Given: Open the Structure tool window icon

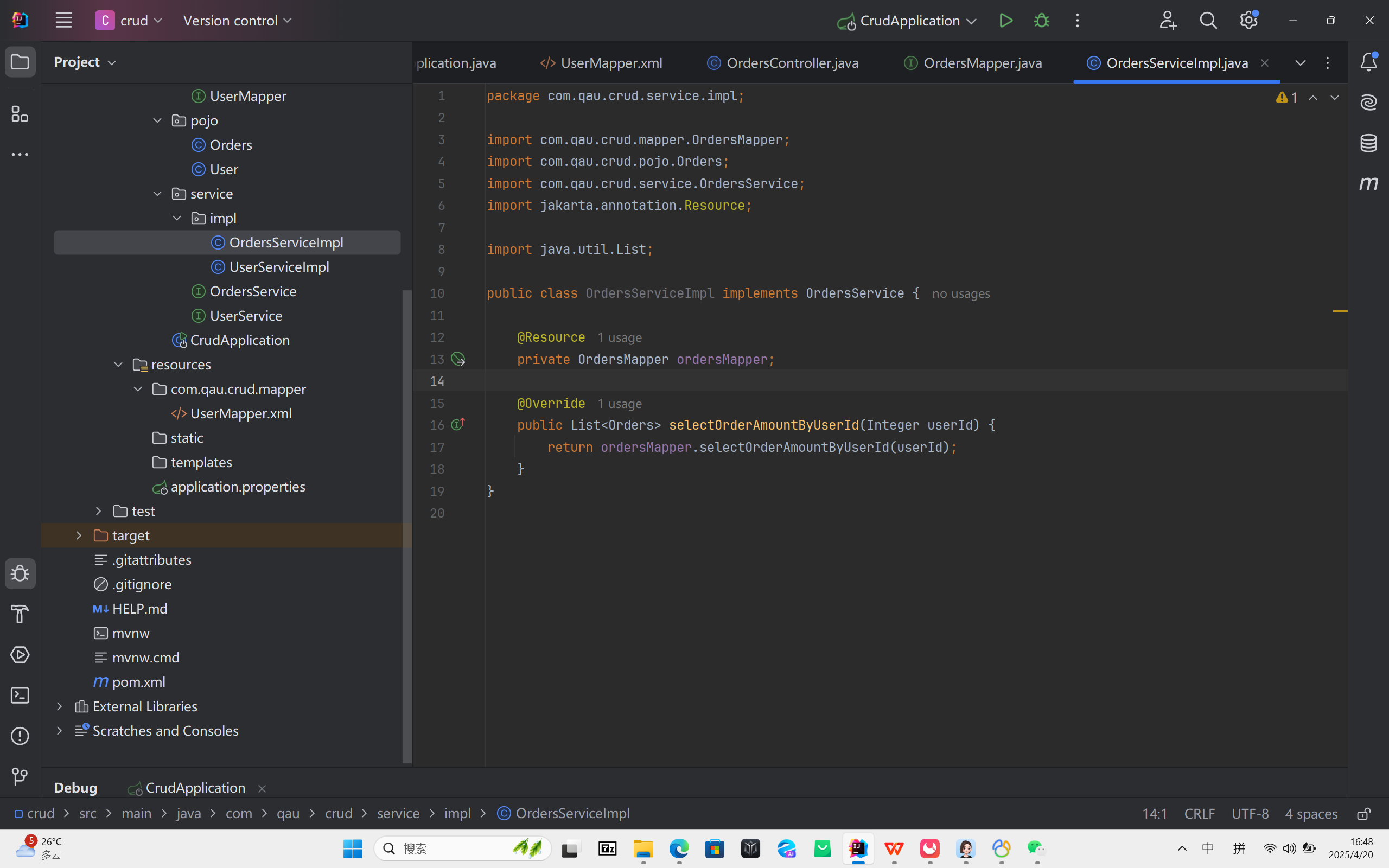Looking at the screenshot, I should [x=20, y=114].
